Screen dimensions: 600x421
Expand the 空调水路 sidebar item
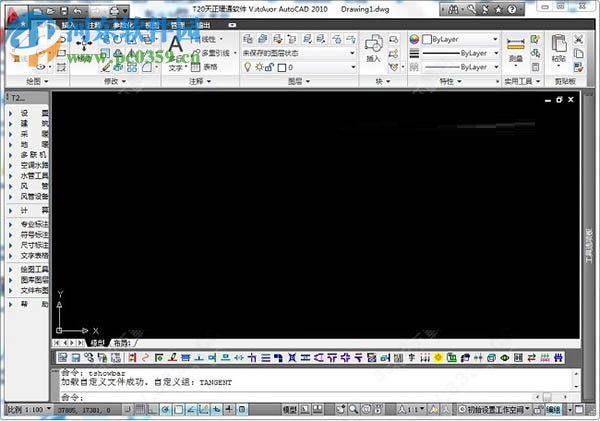(x=29, y=165)
